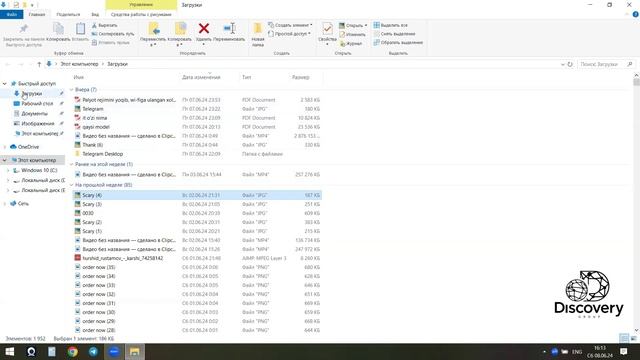Show hidden tray icons arrow
The image size is (640, 360).
(x=544, y=351)
